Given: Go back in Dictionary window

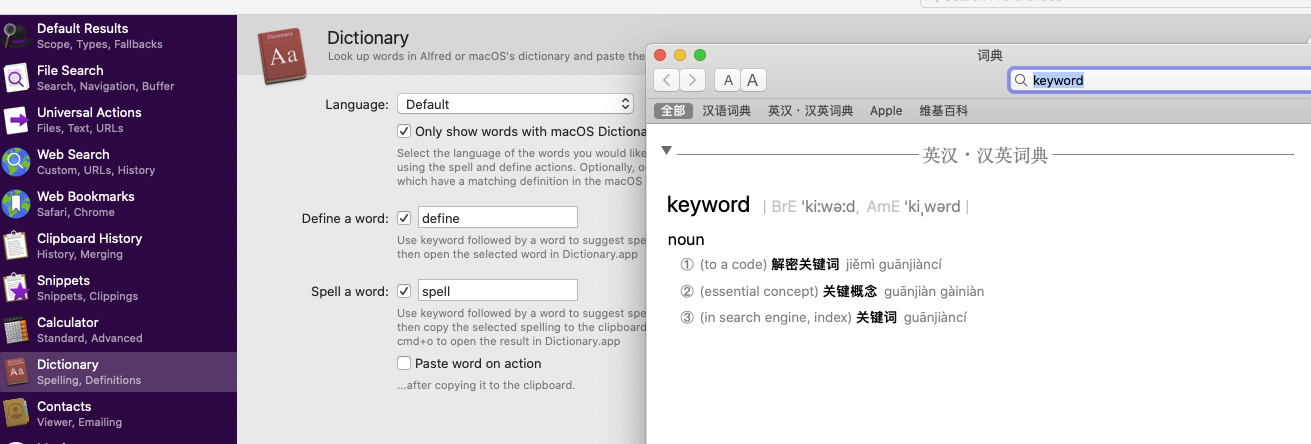Looking at the screenshot, I should [667, 81].
